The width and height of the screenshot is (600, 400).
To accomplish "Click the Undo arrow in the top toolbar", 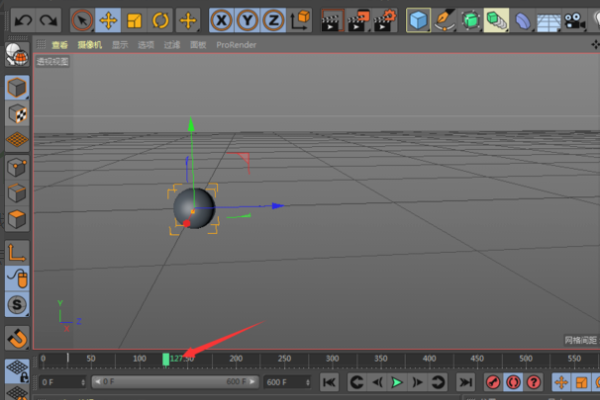I will click(22, 19).
